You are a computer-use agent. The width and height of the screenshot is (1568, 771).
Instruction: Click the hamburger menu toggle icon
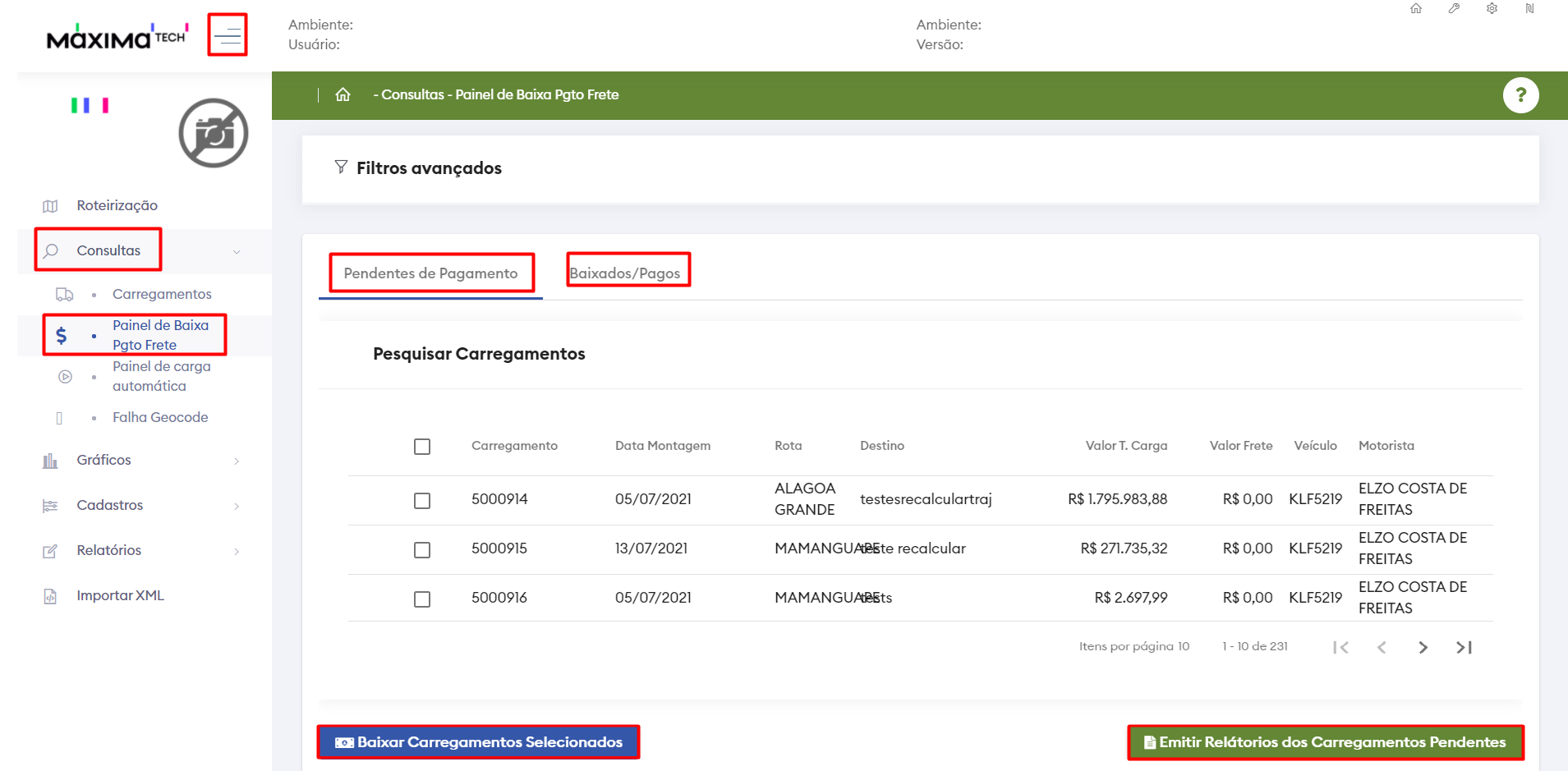228,35
